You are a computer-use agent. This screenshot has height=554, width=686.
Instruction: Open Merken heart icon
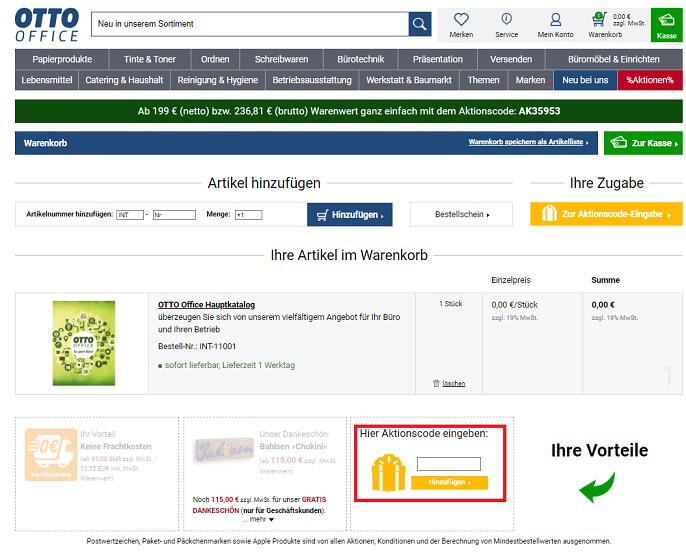[x=461, y=19]
